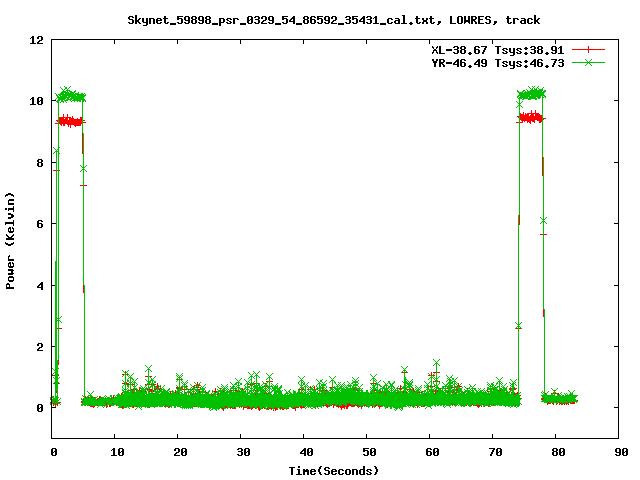Click y-axis tick label 8
This screenshot has height=480, width=640.
coord(40,163)
